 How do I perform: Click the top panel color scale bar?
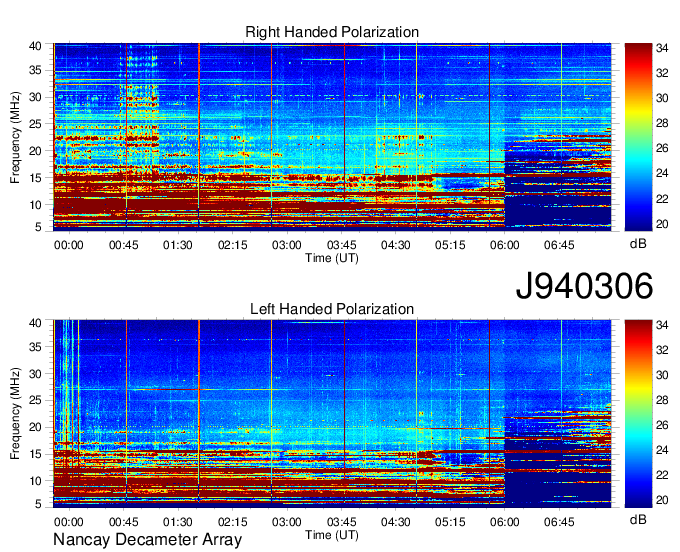pyautogui.click(x=638, y=136)
